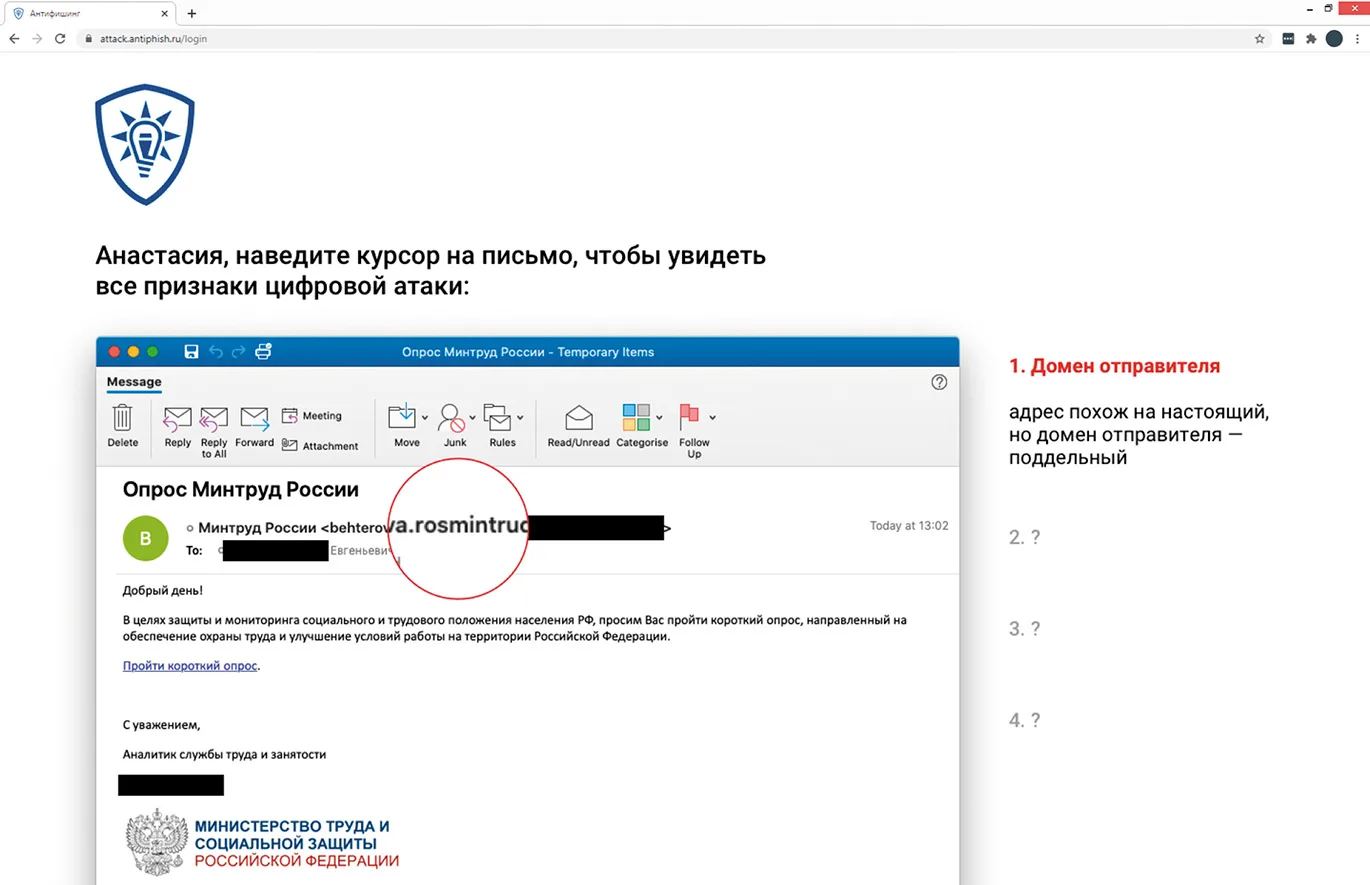Screen dimensions: 1370x885
Task: Click the greeting text 'Добрый день!'
Action: 162,590
